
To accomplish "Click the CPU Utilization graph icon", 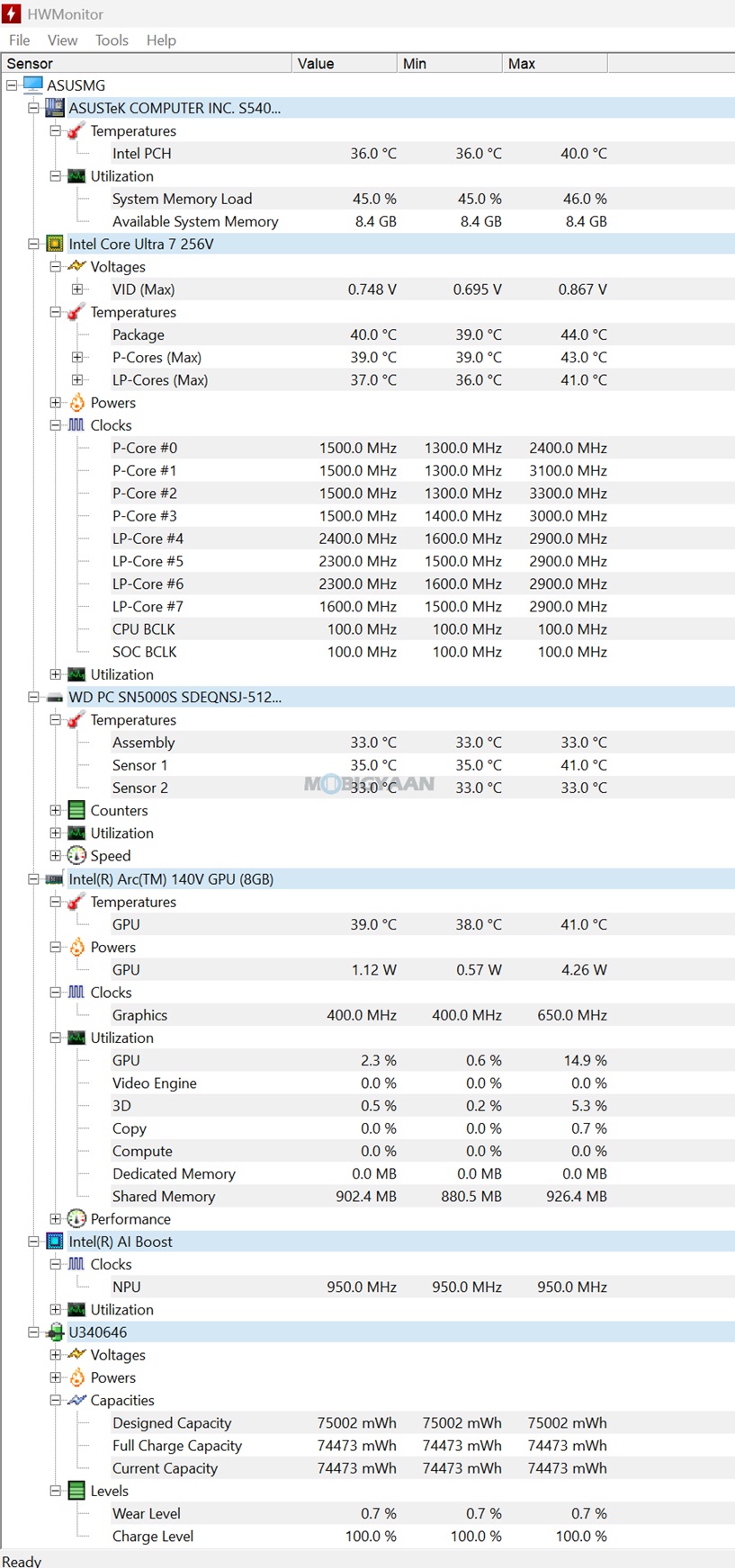I will pyautogui.click(x=76, y=674).
